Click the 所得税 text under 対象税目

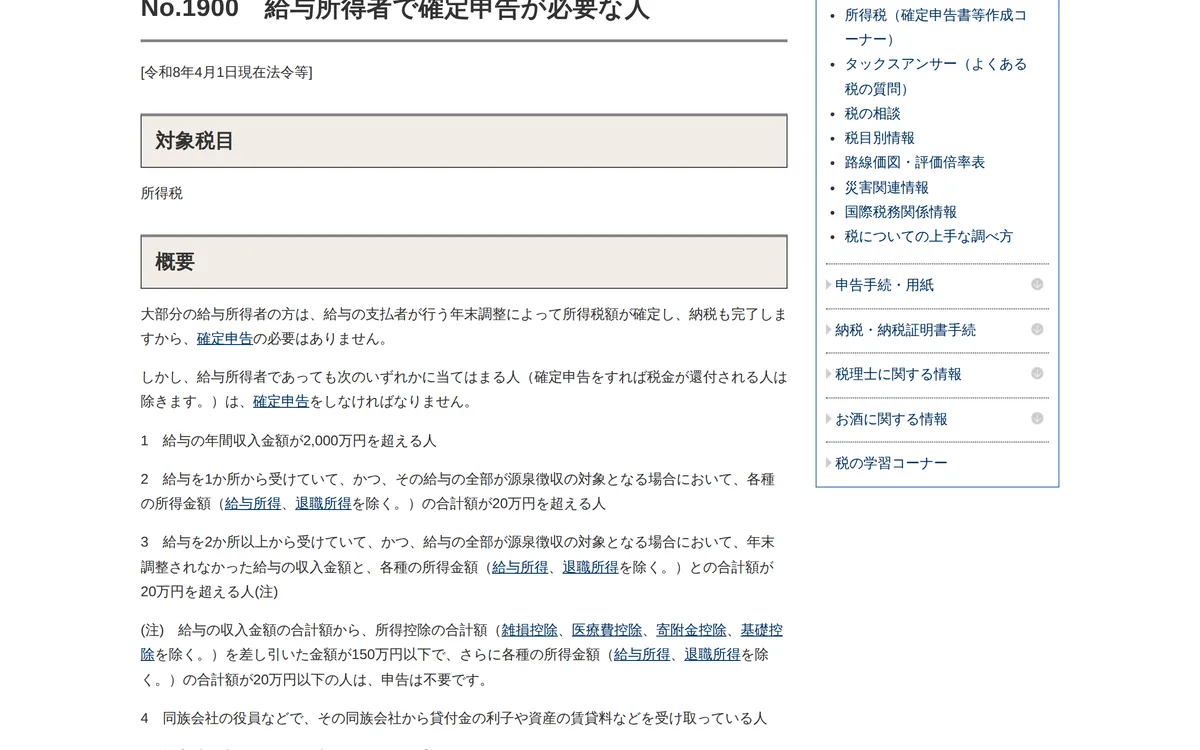click(162, 193)
